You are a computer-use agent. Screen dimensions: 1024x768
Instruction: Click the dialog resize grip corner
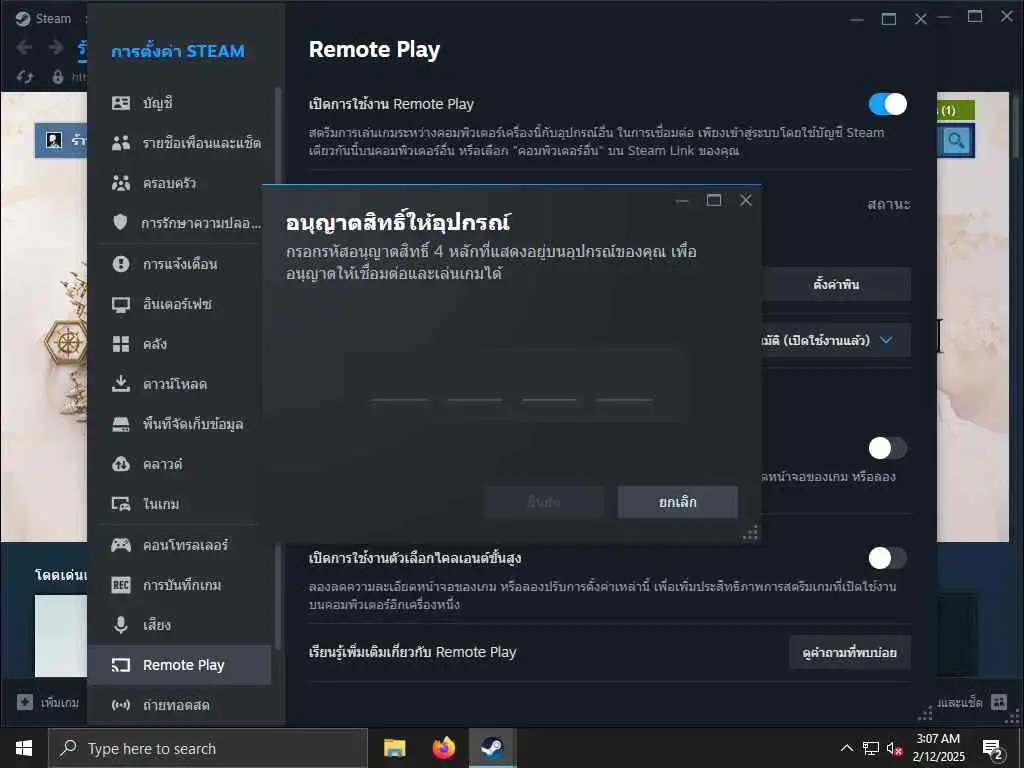[750, 532]
